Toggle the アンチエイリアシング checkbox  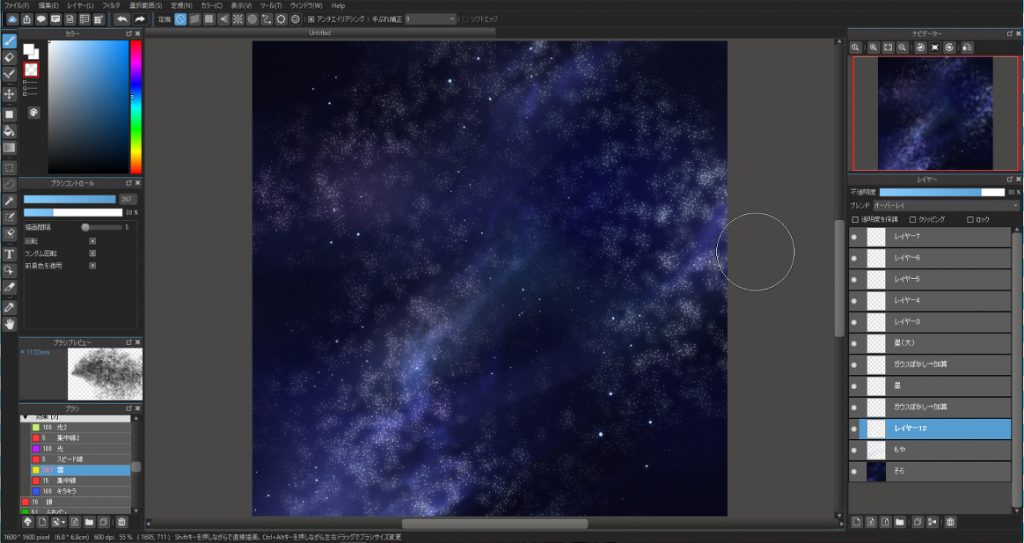[x=311, y=19]
